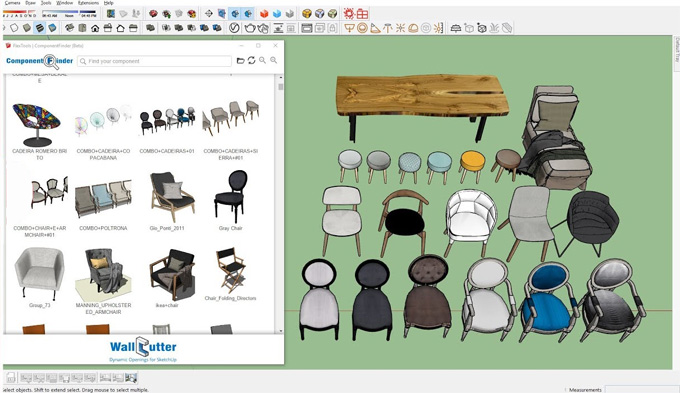The height and width of the screenshot is (393, 680).
Task: Toggle the Shaded with Textures style
Action: click(39, 28)
